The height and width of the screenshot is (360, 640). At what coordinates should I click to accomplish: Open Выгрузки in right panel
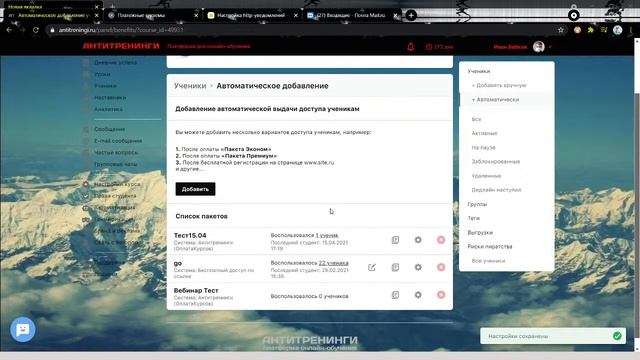pos(480,233)
